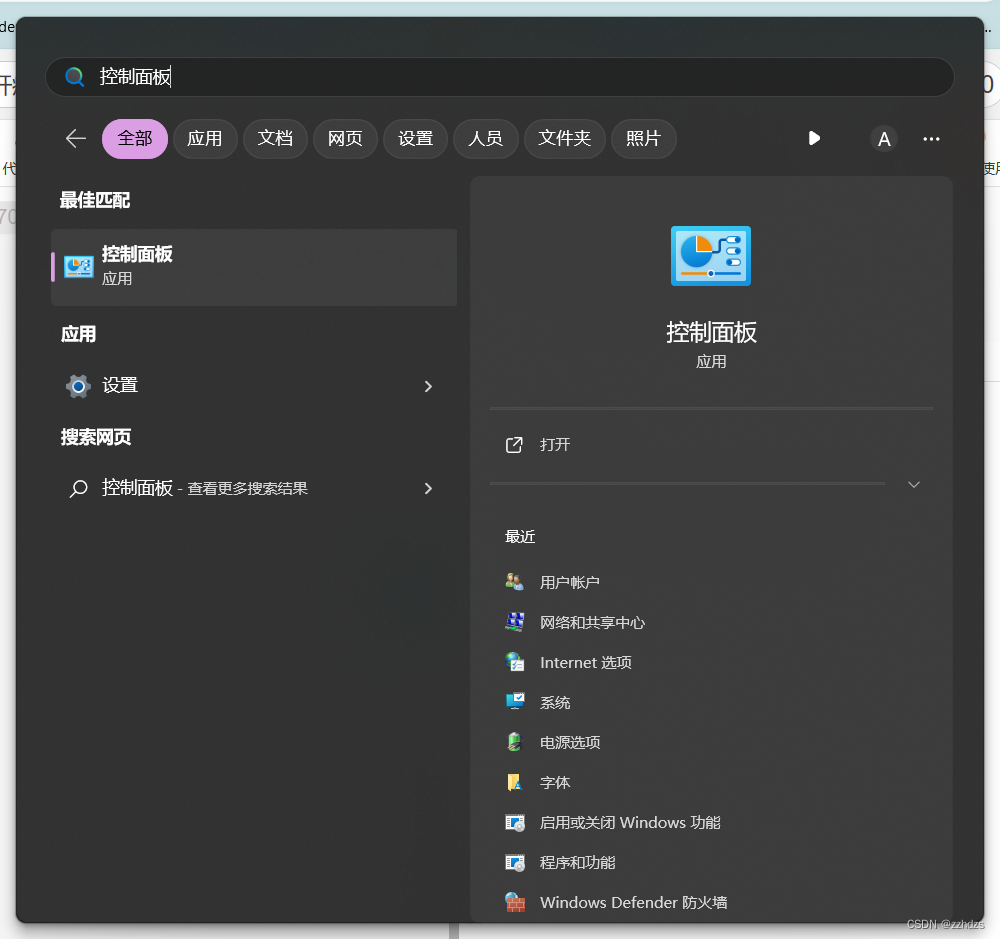Screen dimensions: 1000x939
Task: Click the magnifier icon in the web search row
Action: pos(78,489)
